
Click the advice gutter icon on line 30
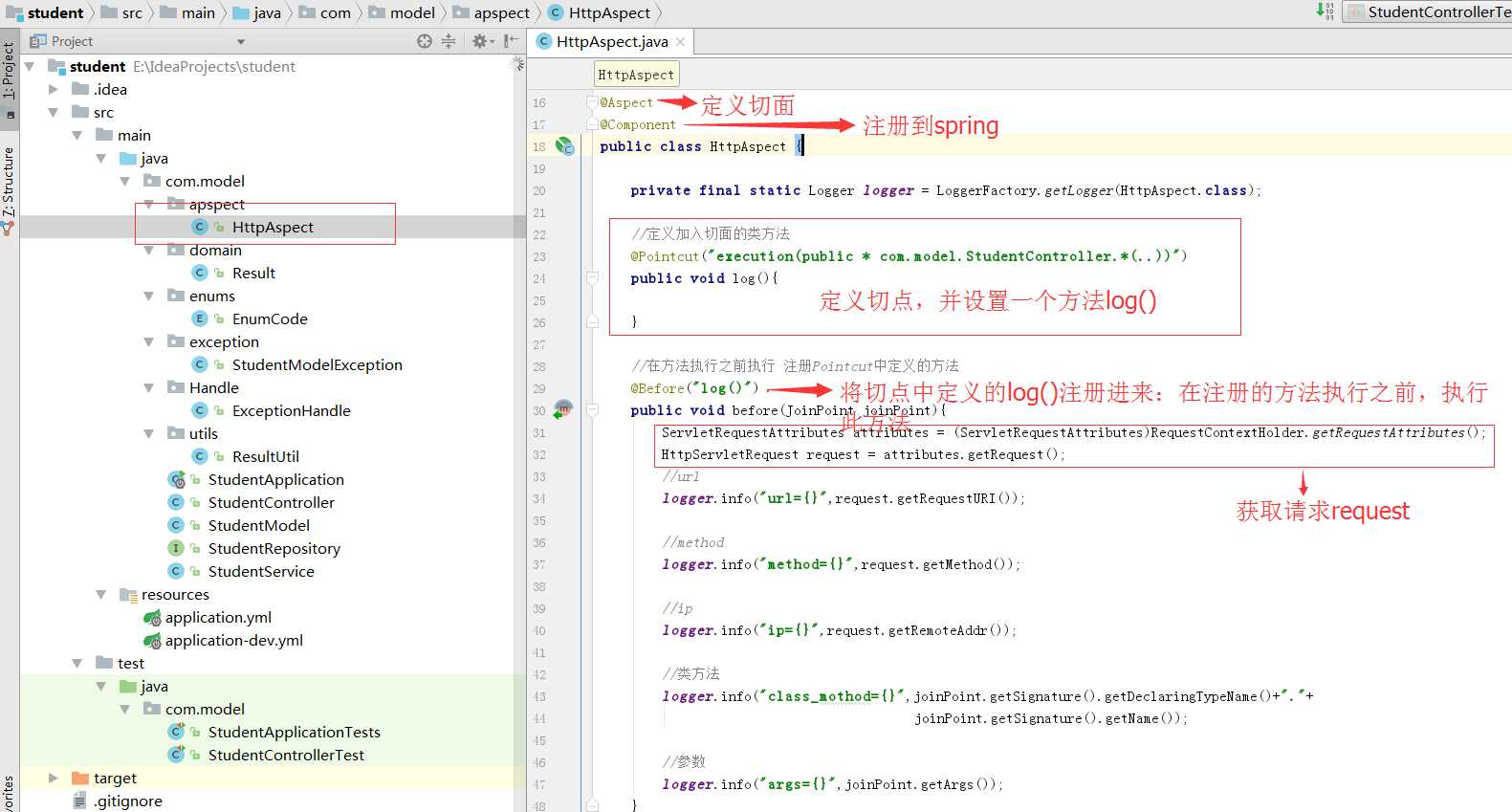point(563,409)
